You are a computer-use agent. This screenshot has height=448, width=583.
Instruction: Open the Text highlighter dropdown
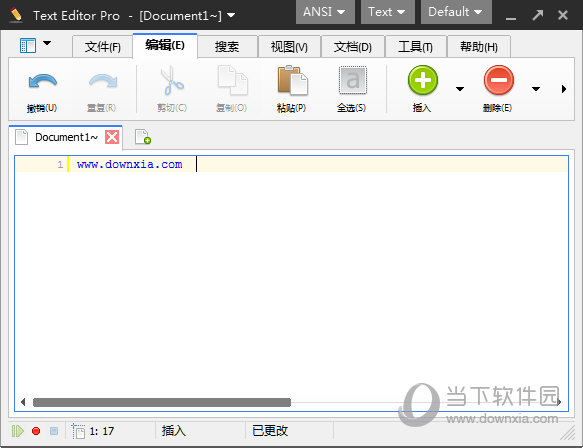click(387, 12)
